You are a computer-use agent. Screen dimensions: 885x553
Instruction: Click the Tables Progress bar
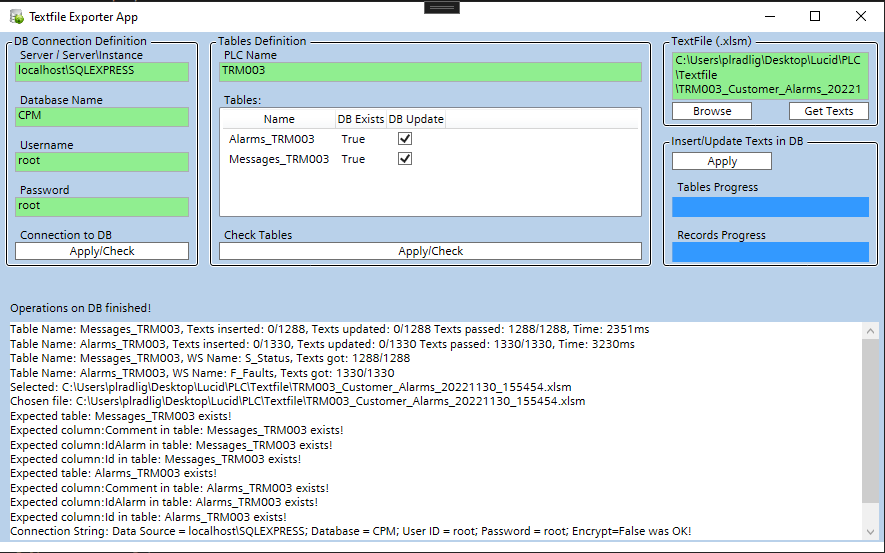(x=770, y=207)
